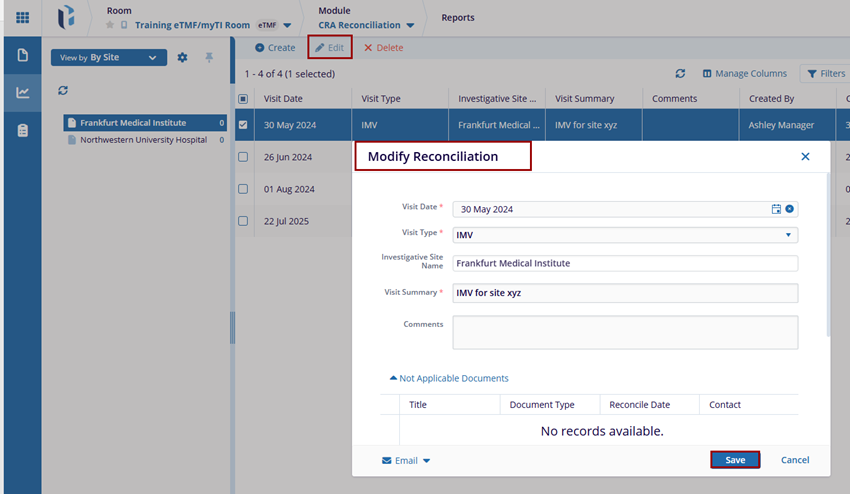
Task: Uncheck the 30 May 2024 row checkbox
Action: click(243, 126)
